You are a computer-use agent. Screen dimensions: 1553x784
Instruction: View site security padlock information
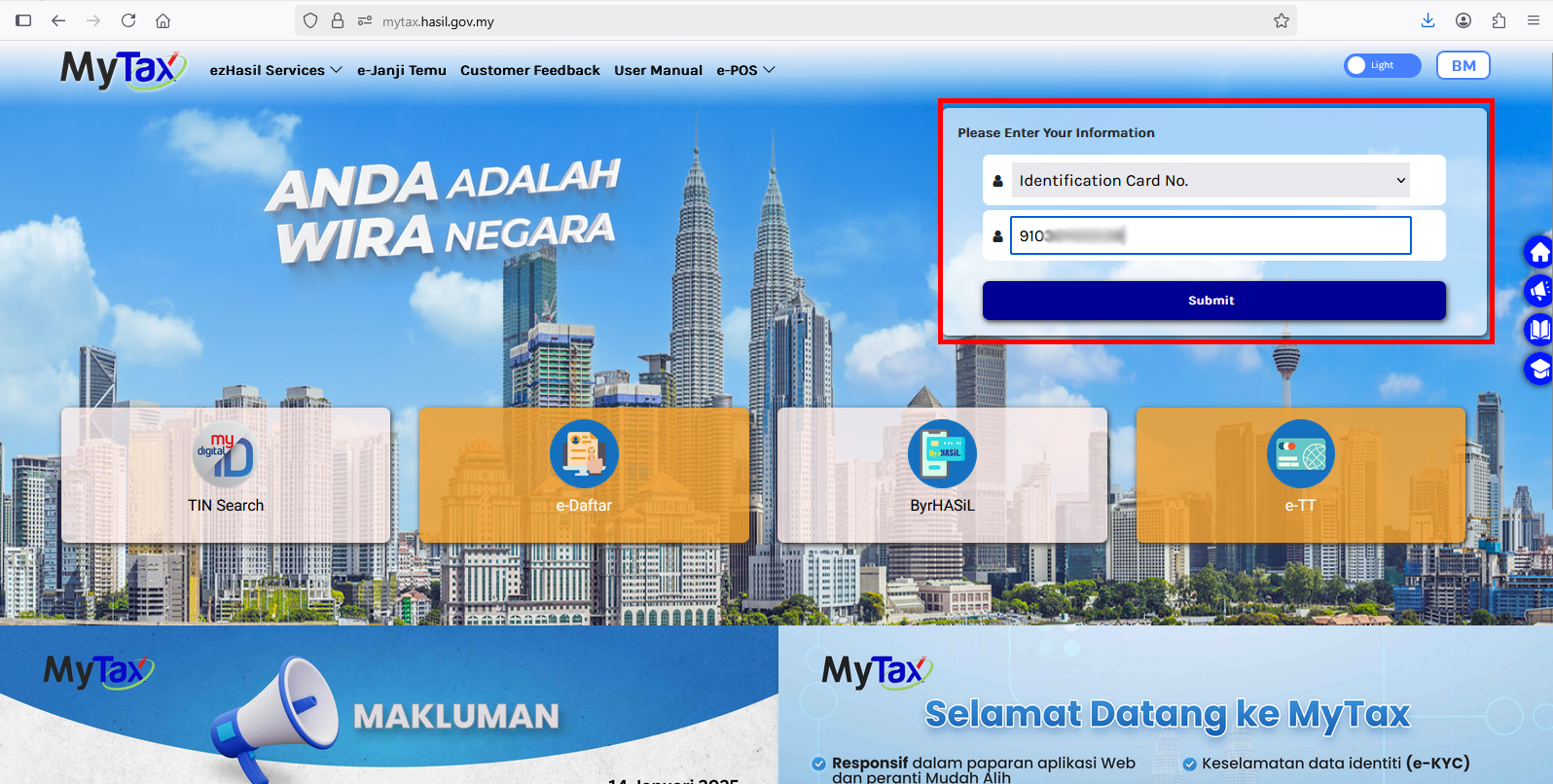pos(338,20)
